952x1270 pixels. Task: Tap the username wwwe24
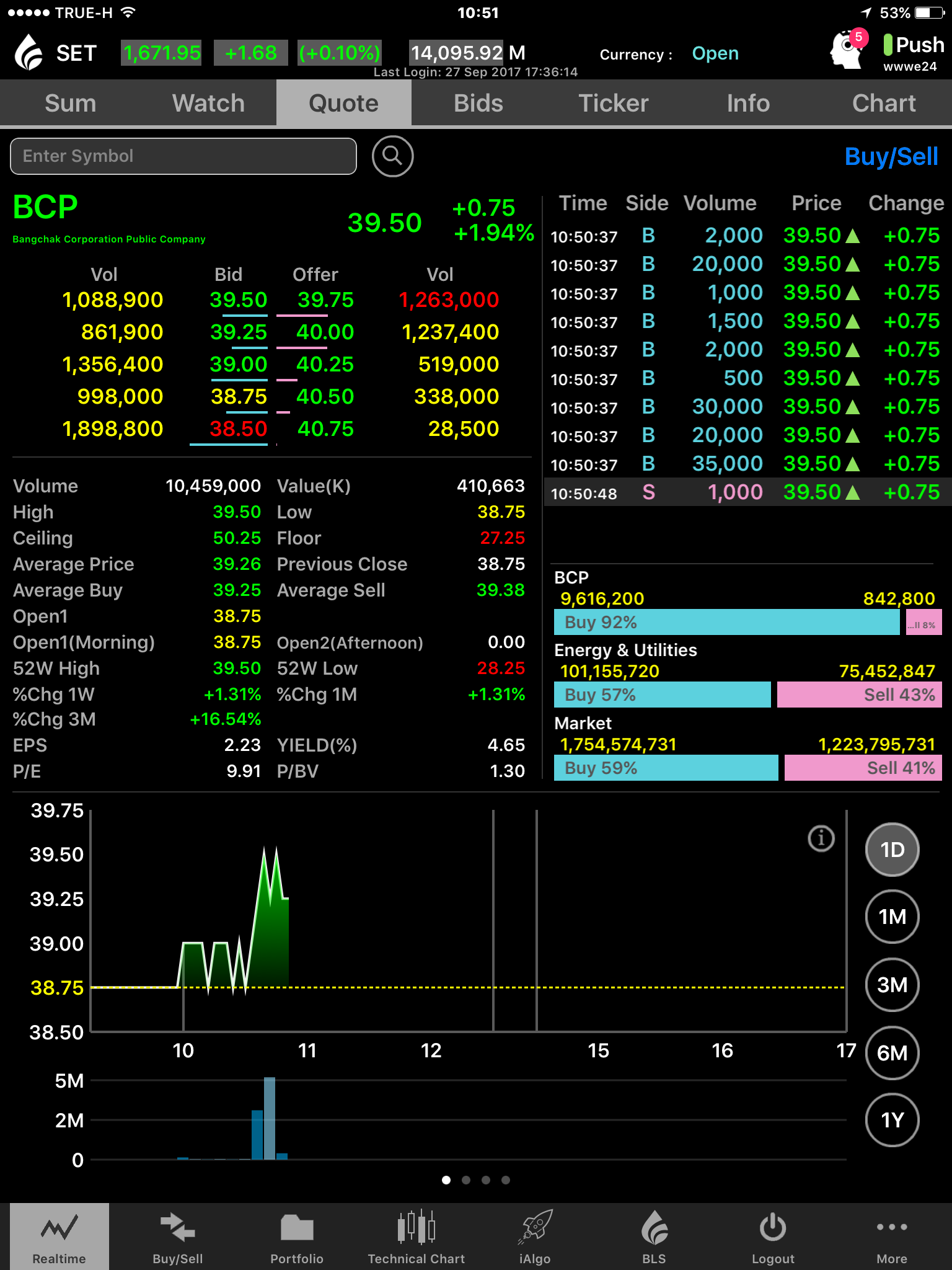coord(910,66)
